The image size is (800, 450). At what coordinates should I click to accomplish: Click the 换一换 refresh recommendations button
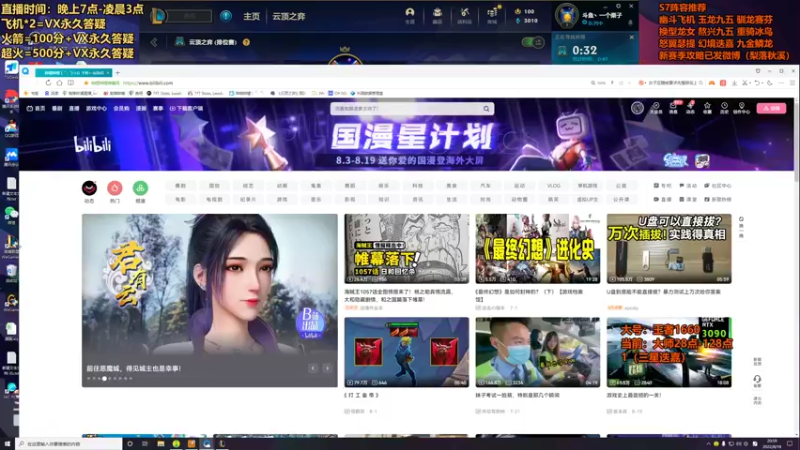click(741, 227)
